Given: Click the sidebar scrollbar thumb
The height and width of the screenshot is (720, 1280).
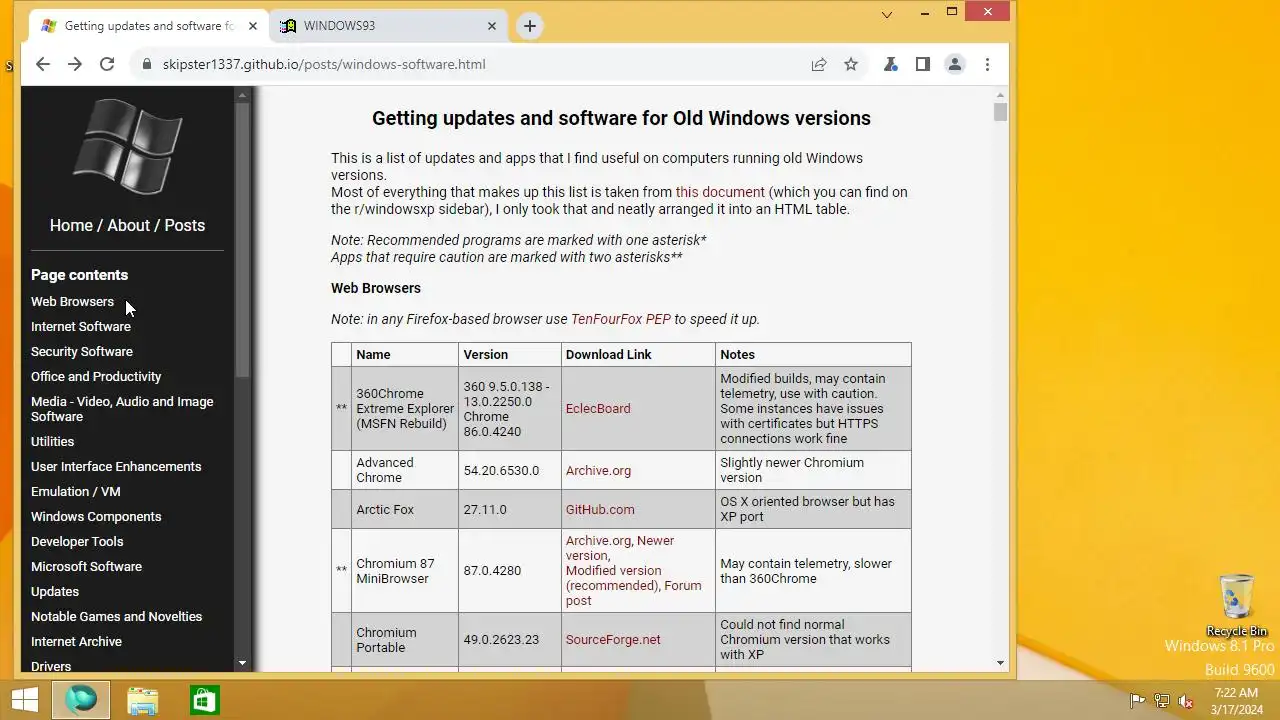Looking at the screenshot, I should tap(242, 240).
